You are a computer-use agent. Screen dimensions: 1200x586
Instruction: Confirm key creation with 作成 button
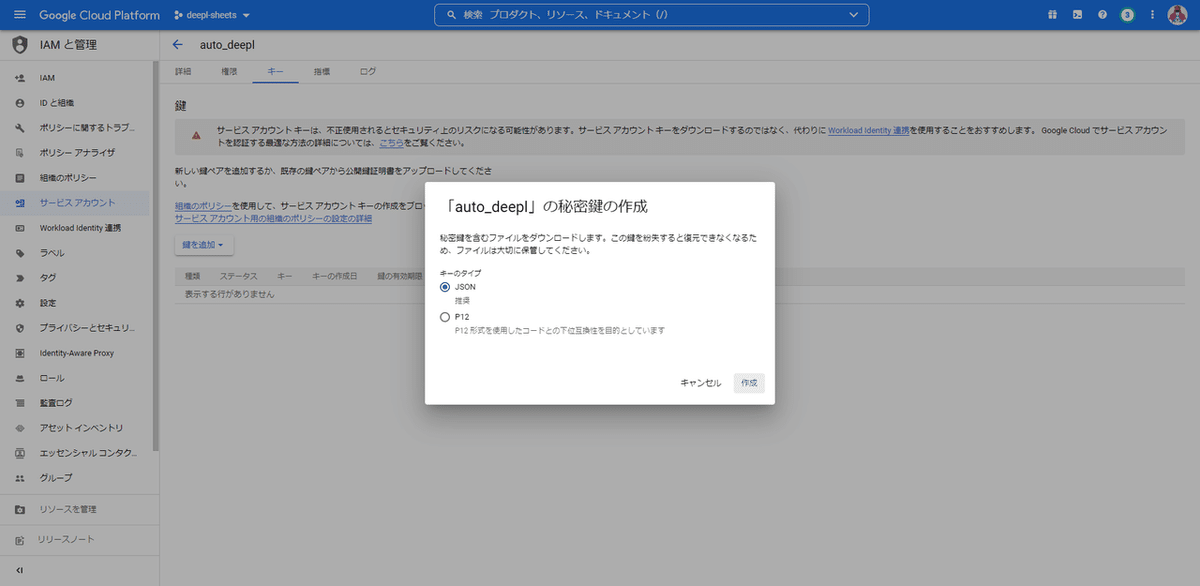pos(749,383)
